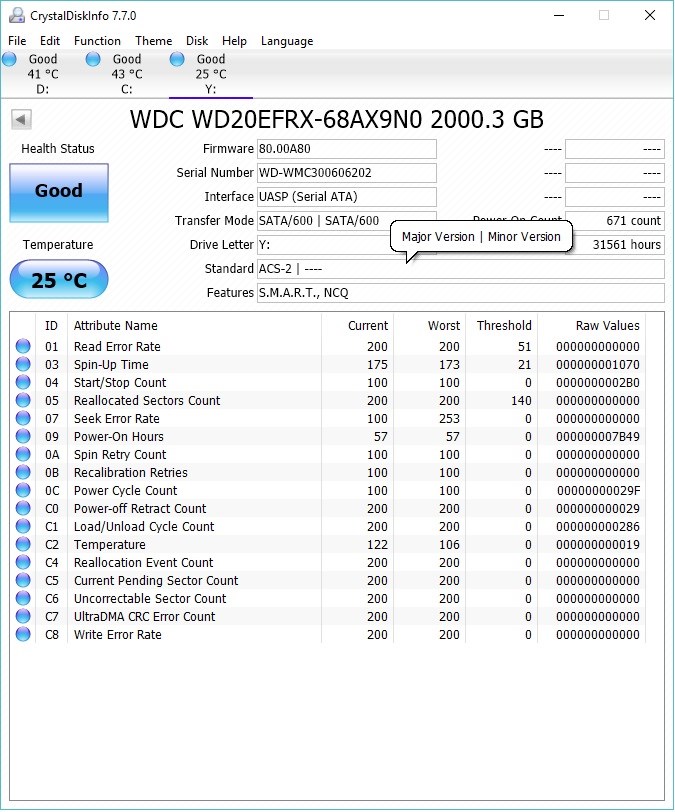The width and height of the screenshot is (675, 812).
Task: Click the 'Load/Unload Cycle Count' attribute name
Action: coord(144,527)
